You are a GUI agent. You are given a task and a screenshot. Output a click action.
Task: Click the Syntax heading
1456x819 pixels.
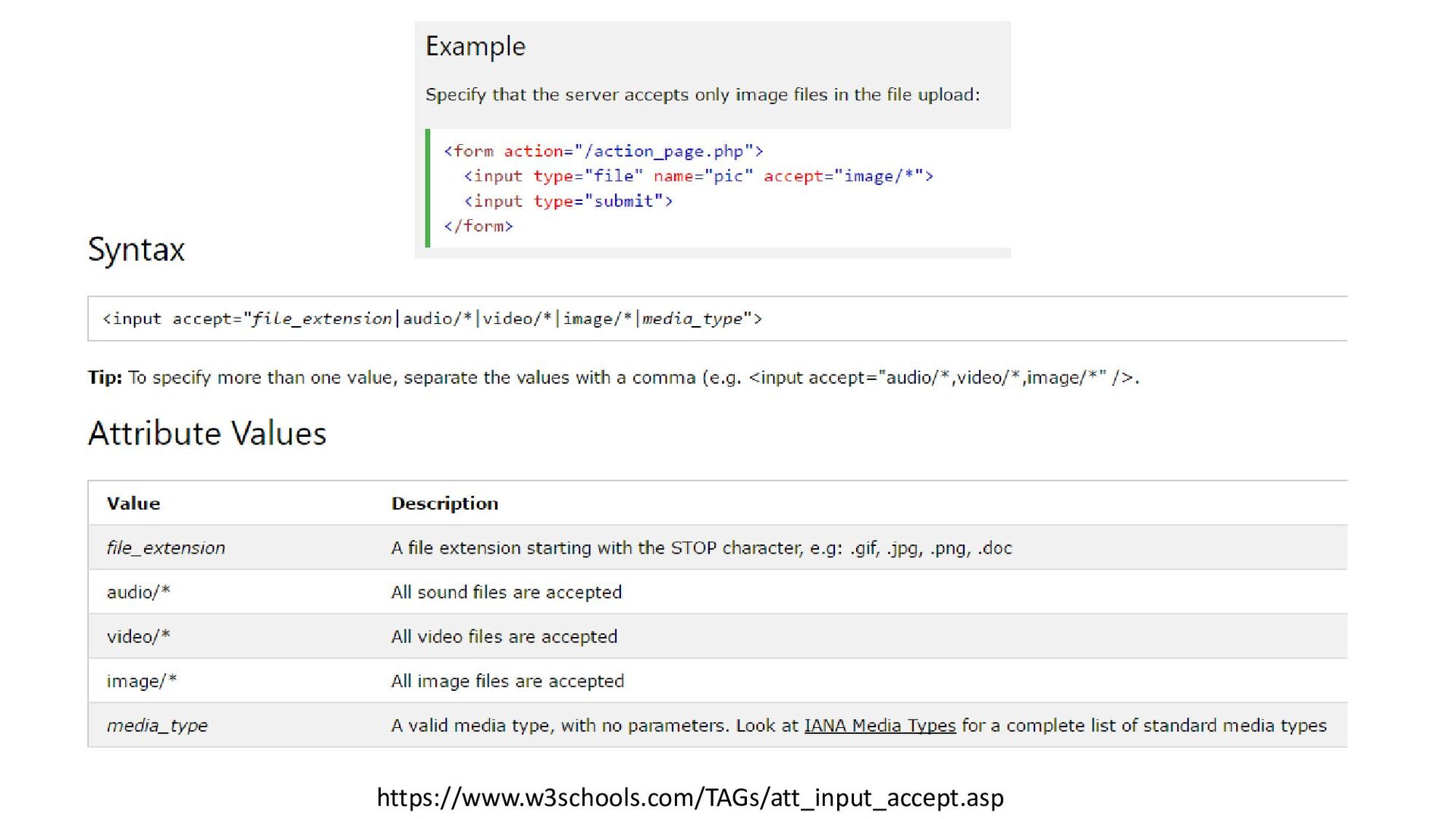click(136, 249)
